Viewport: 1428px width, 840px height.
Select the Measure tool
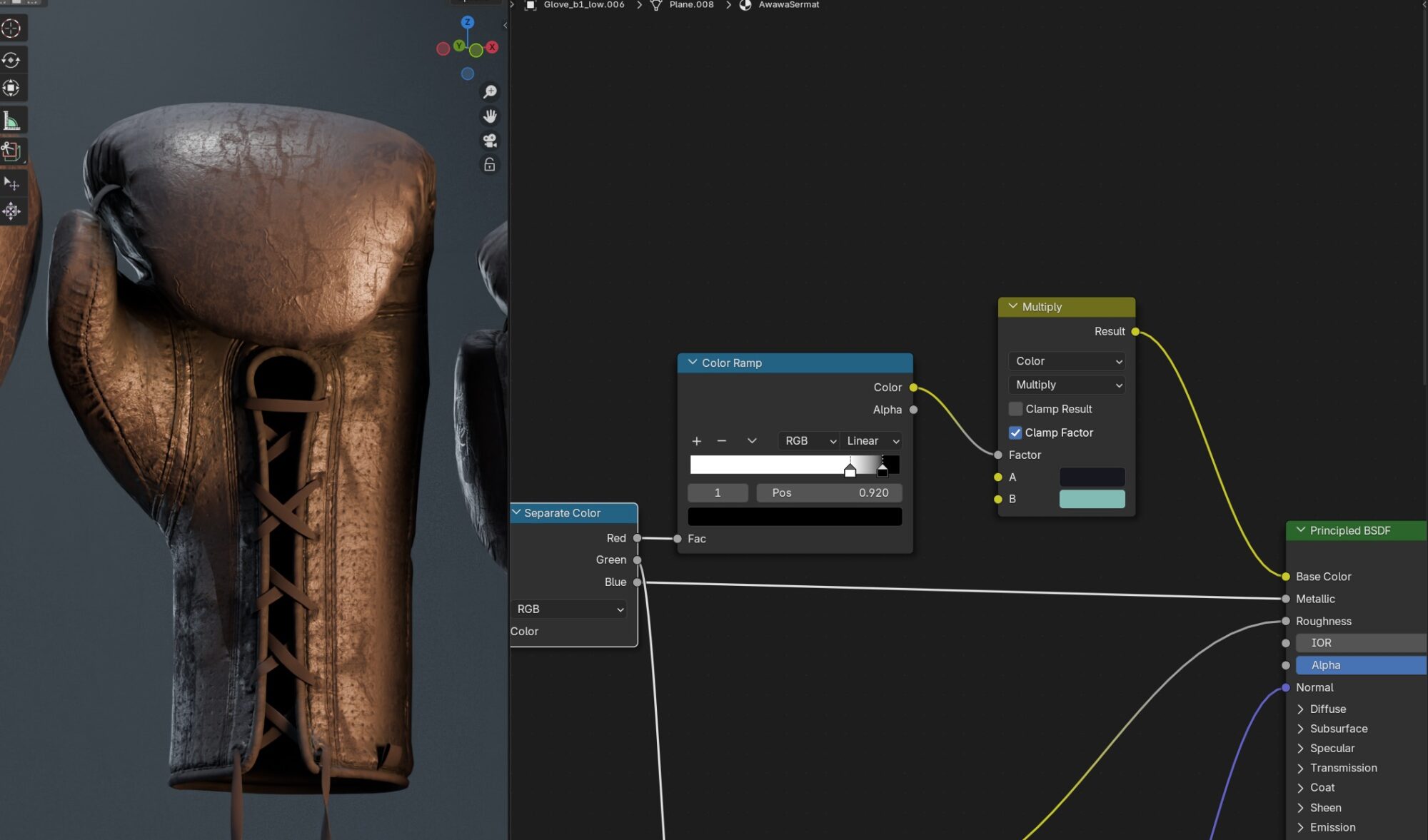(11, 121)
